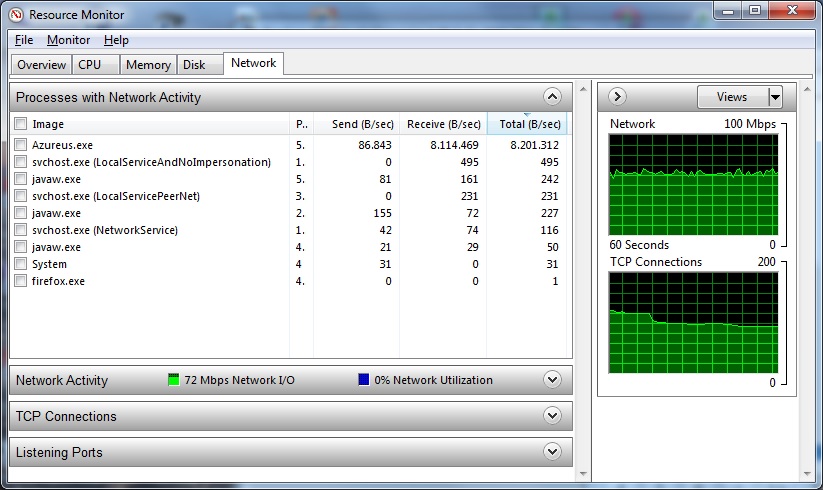Click the 72 Mbps Network I/O label
Screen dimensions: 823x490
coord(239,380)
